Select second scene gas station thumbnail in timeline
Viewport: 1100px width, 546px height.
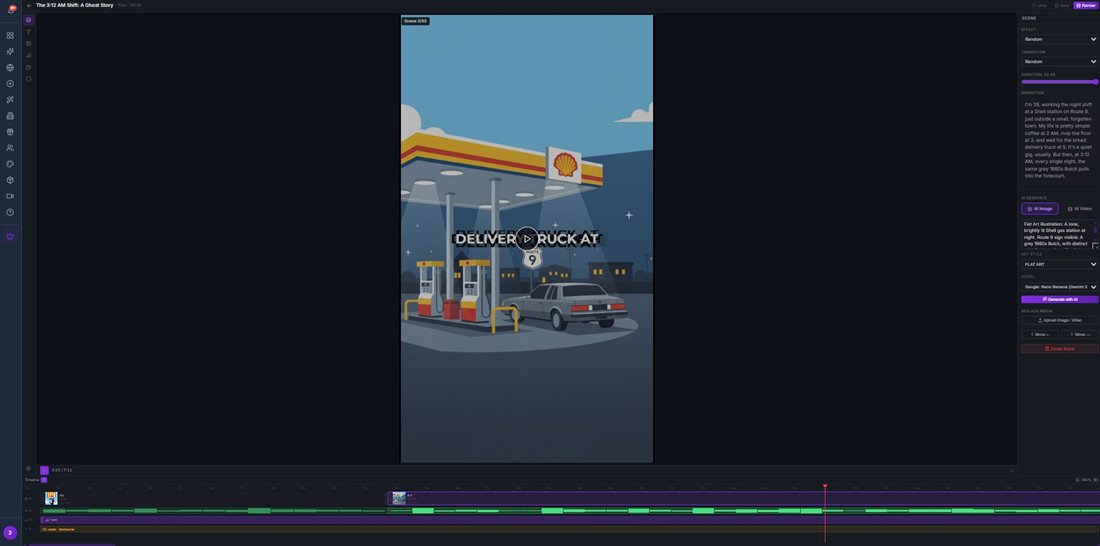coord(398,498)
